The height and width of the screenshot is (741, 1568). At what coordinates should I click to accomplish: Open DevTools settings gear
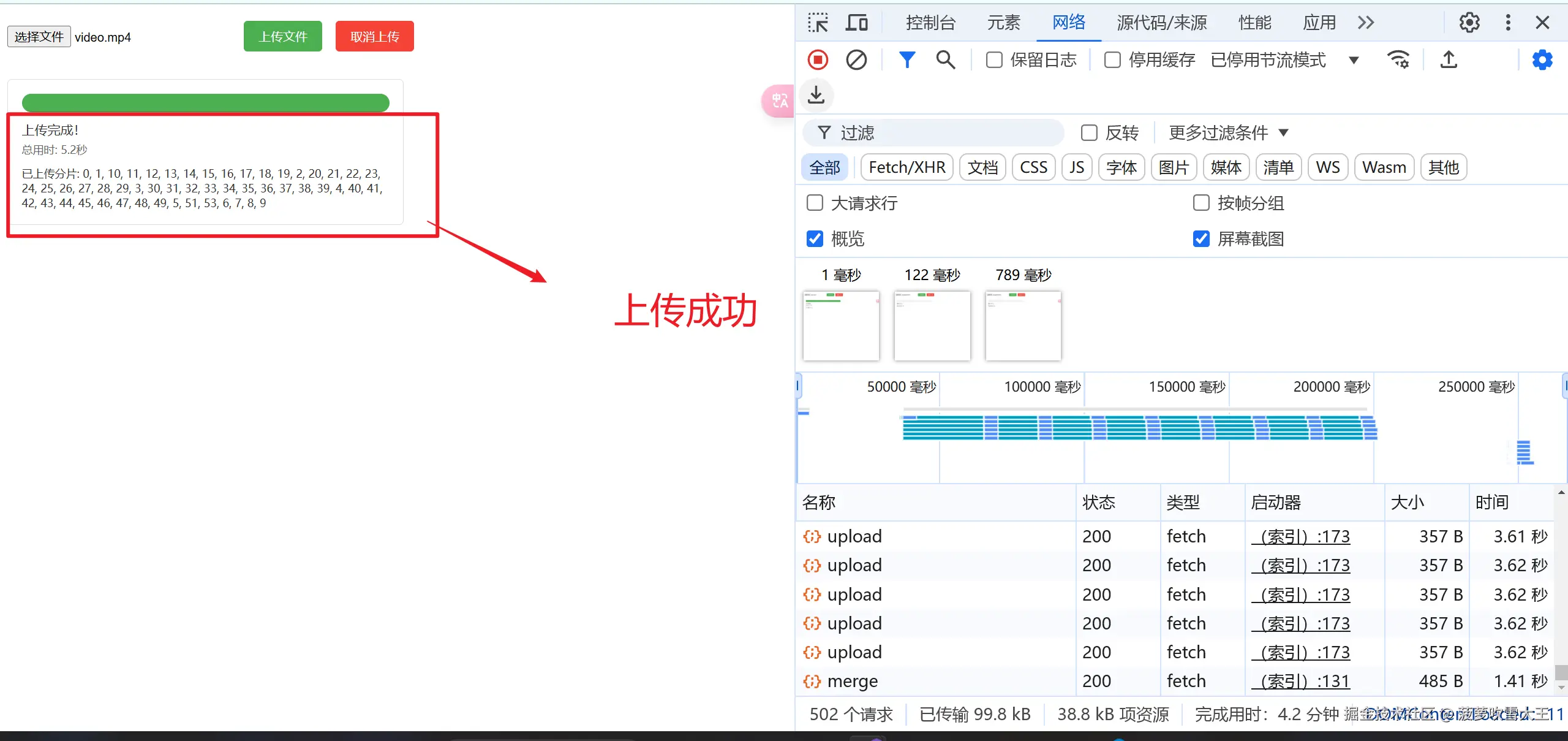pyautogui.click(x=1469, y=22)
